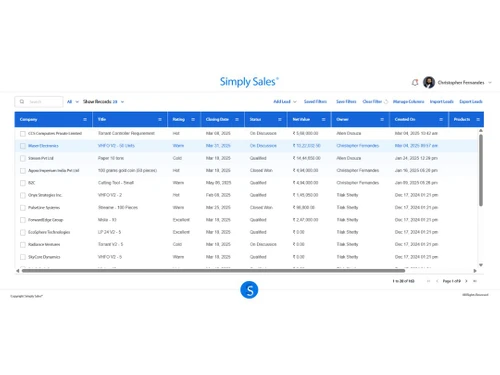
Task: Tick the EcoSphere Technologies checkbox
Action: (x=23, y=232)
